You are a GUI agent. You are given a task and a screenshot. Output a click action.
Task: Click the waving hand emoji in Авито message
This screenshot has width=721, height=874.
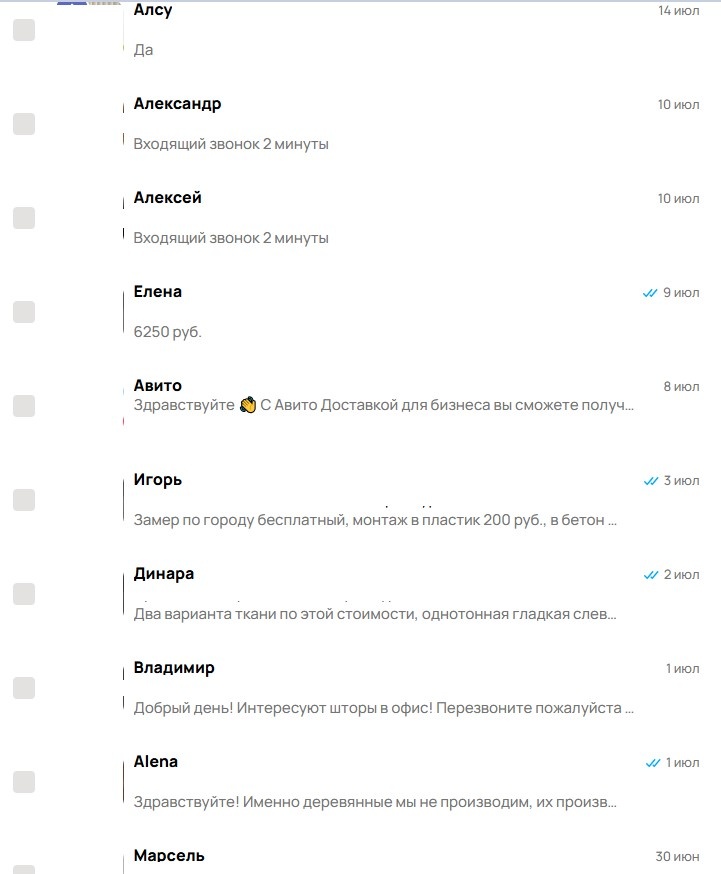(247, 405)
